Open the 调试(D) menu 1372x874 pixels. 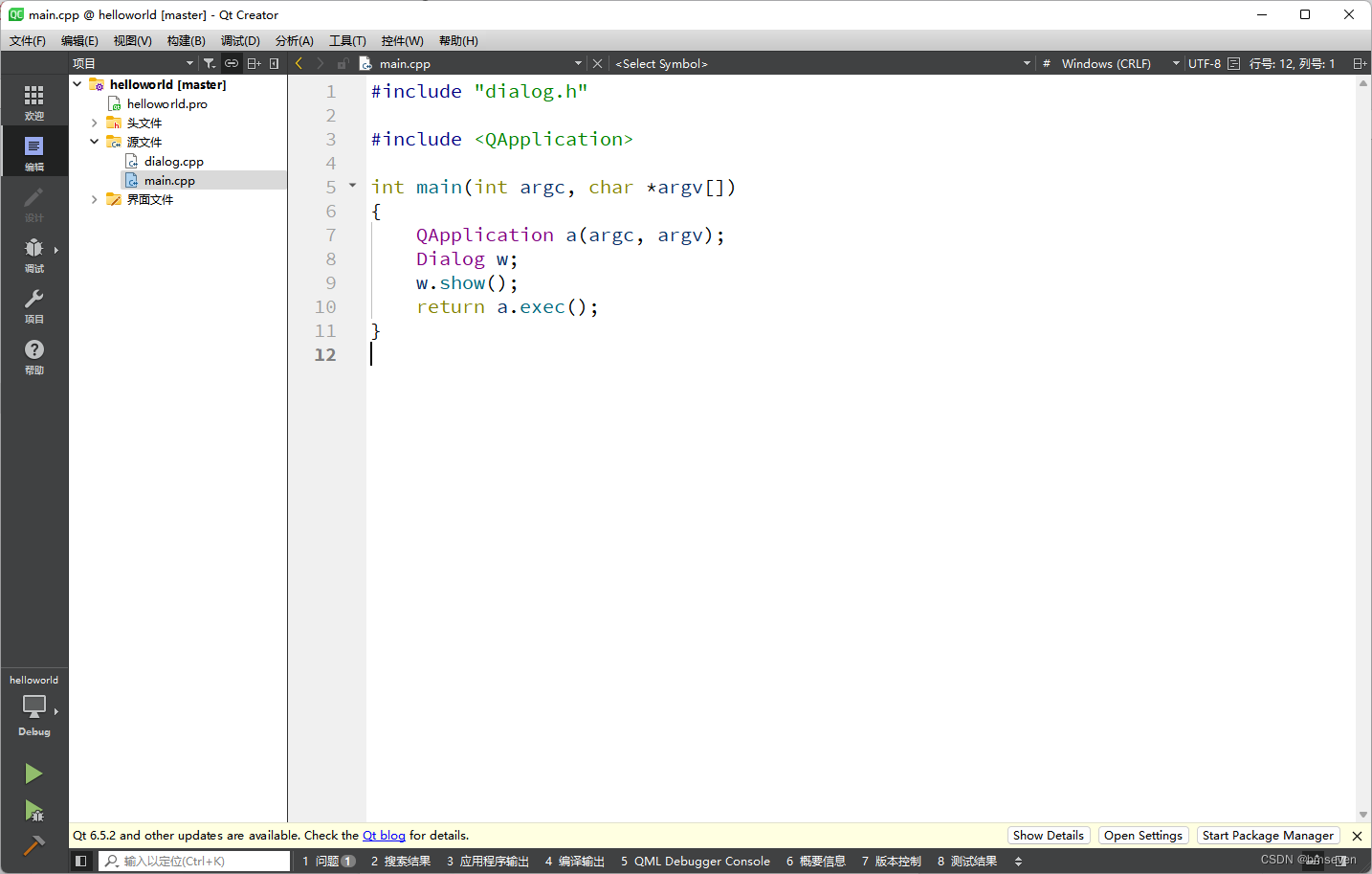[240, 40]
